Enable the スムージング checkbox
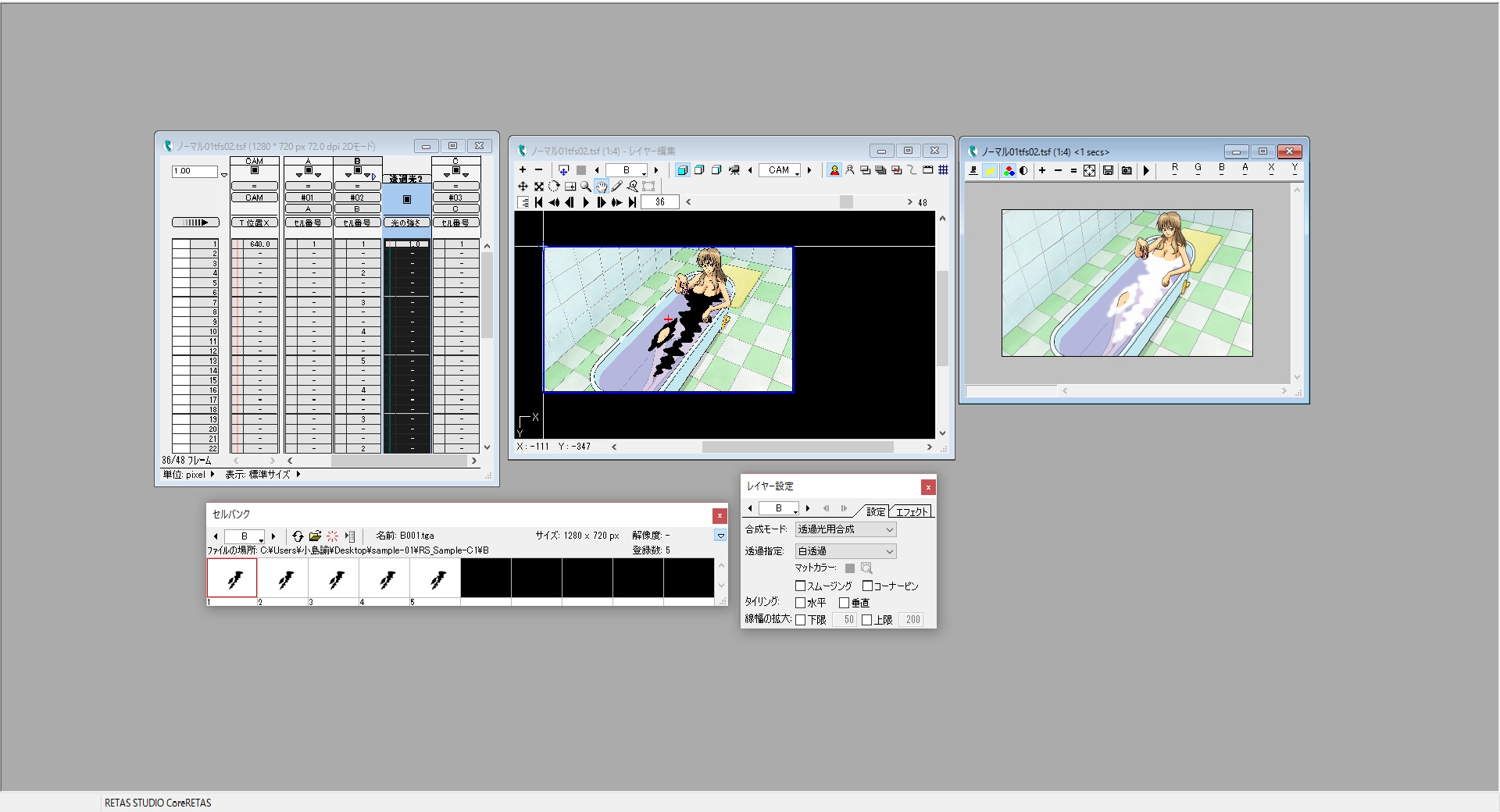The height and width of the screenshot is (812, 1500). point(800,586)
